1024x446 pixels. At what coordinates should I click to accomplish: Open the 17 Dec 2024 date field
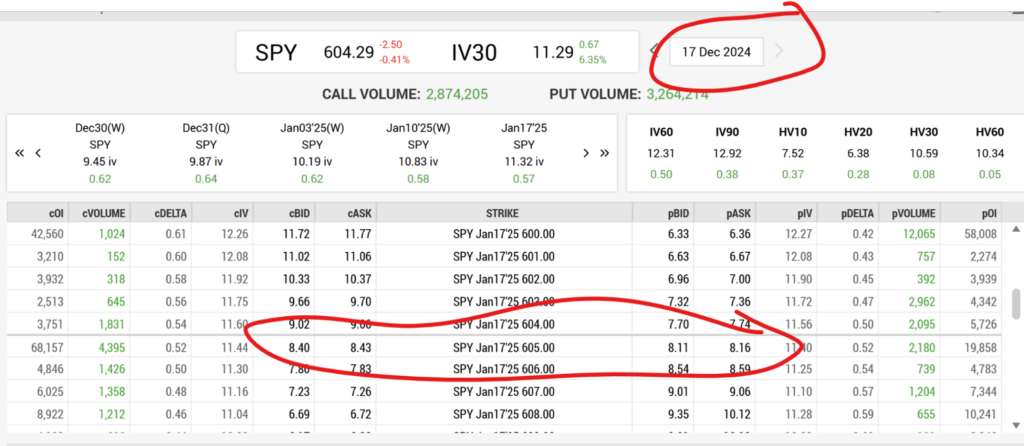pyautogui.click(x=716, y=52)
